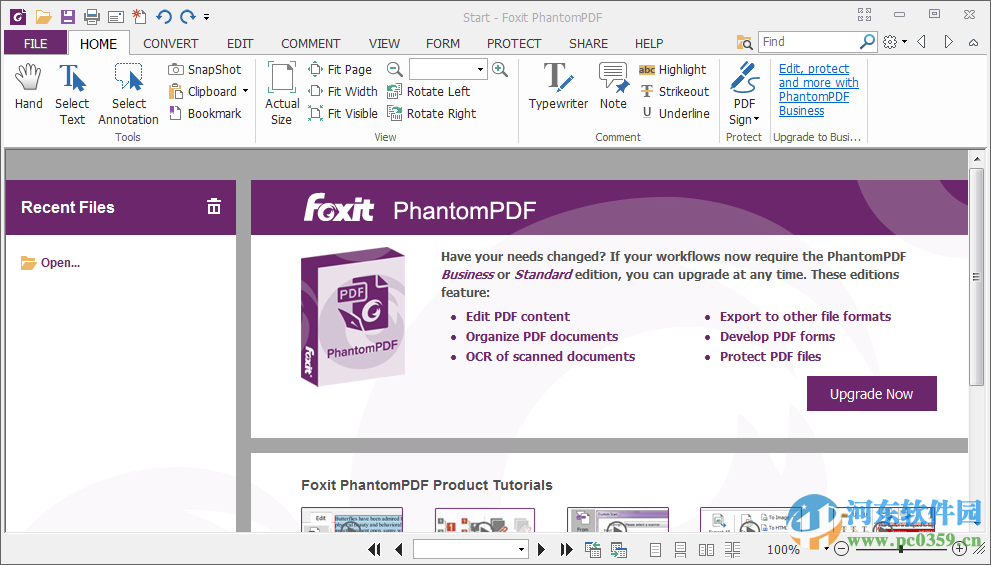Viewport: 991px width, 565px height.
Task: Take a SnapShot of the page
Action: pos(205,70)
